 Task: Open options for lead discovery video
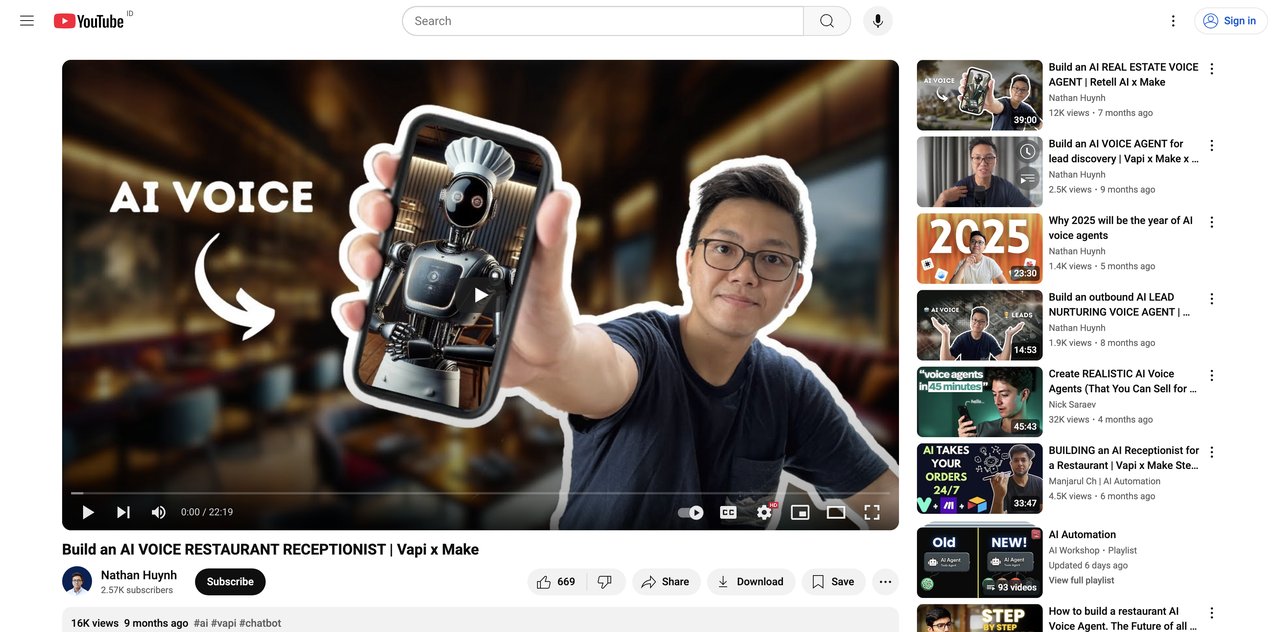(1212, 145)
